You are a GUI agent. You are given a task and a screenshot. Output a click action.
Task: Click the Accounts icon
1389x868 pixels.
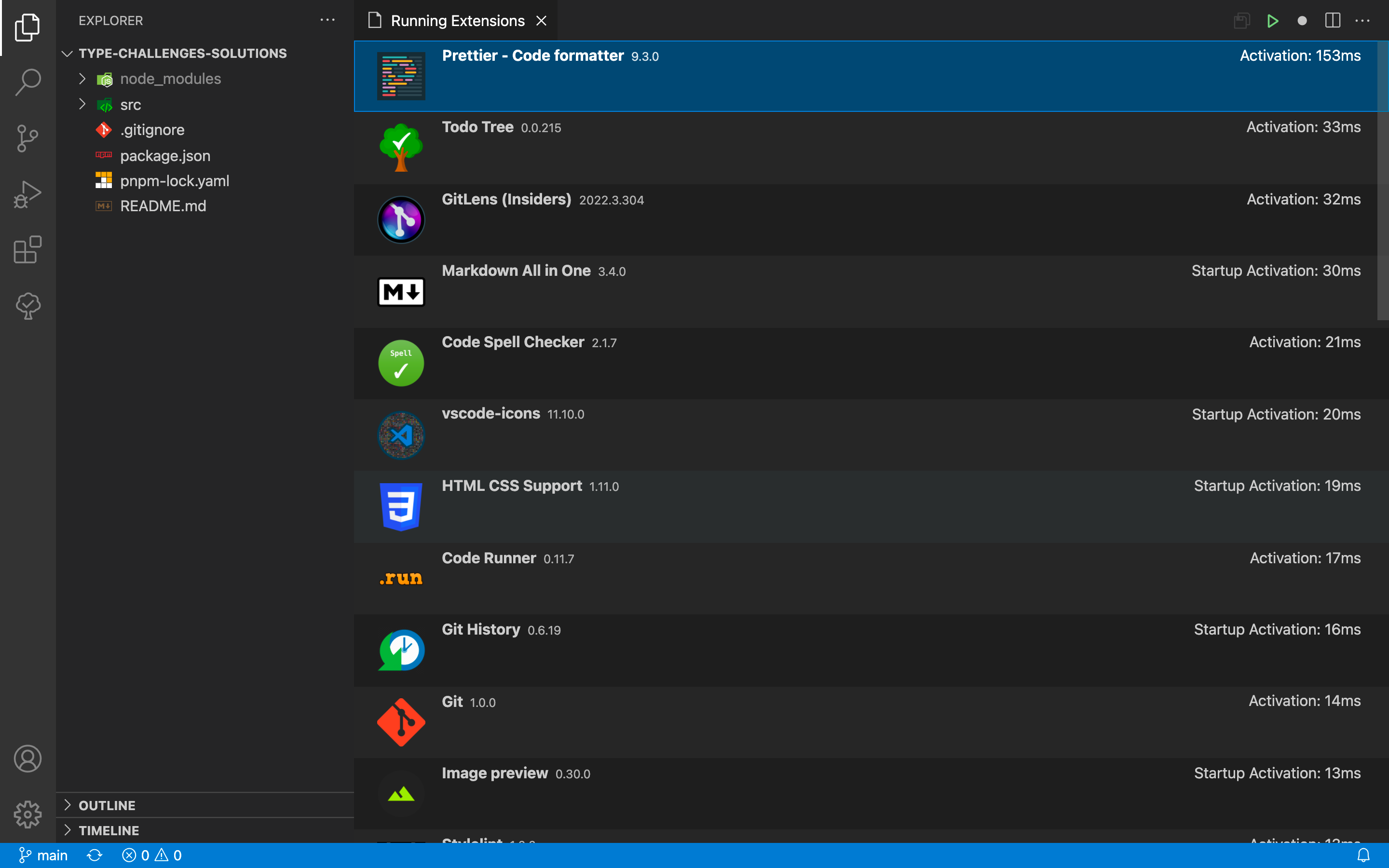point(27,759)
